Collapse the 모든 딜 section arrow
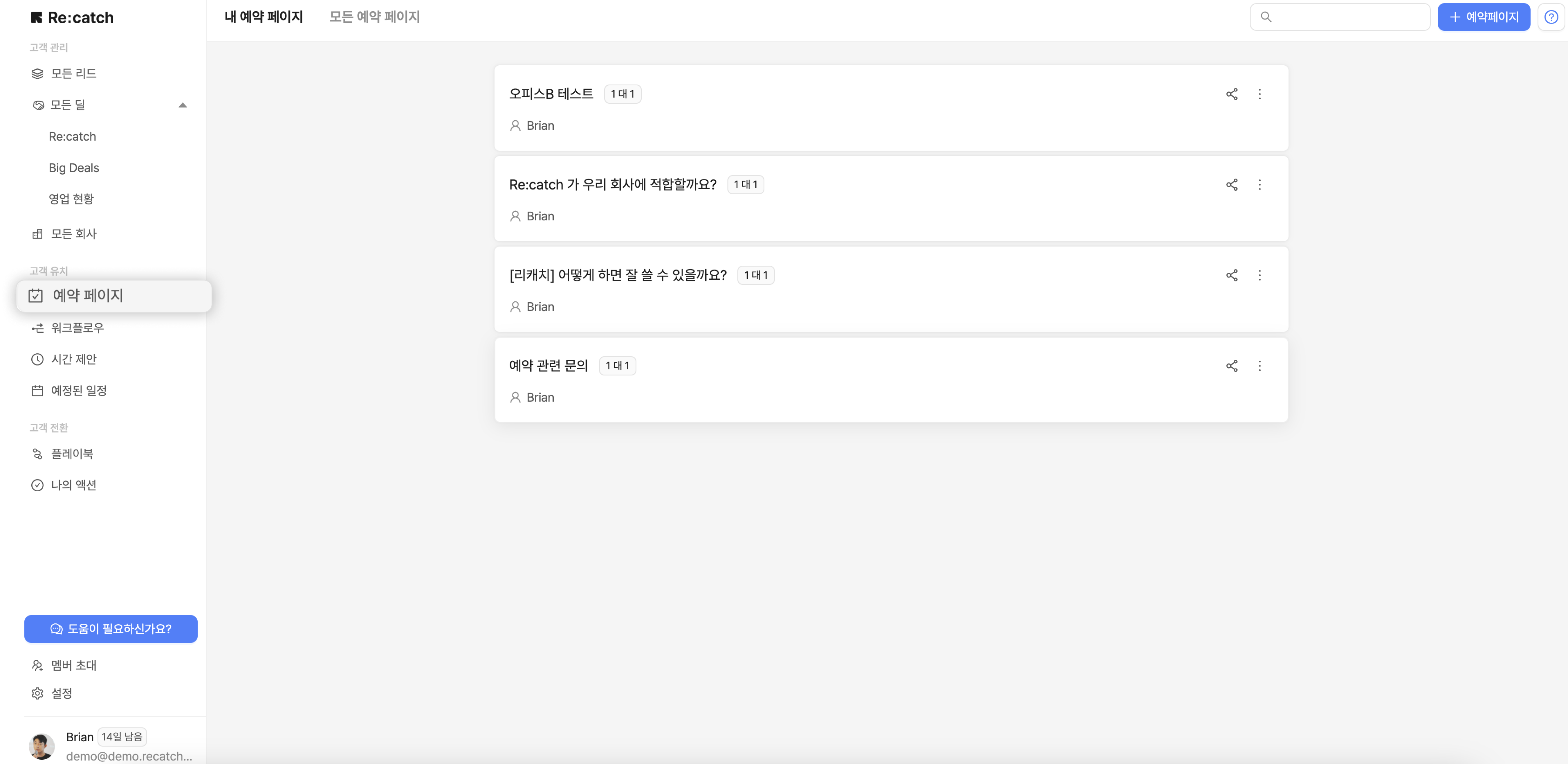This screenshot has width=1568, height=764. pyautogui.click(x=183, y=105)
